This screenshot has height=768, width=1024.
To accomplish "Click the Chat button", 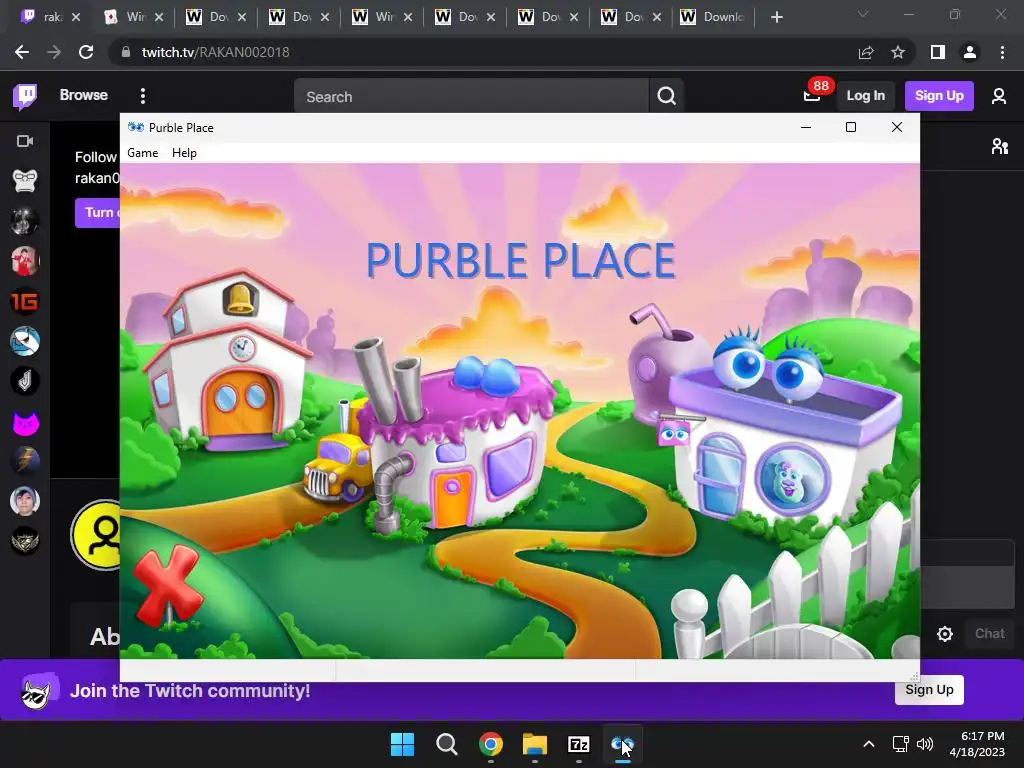I will [989, 633].
